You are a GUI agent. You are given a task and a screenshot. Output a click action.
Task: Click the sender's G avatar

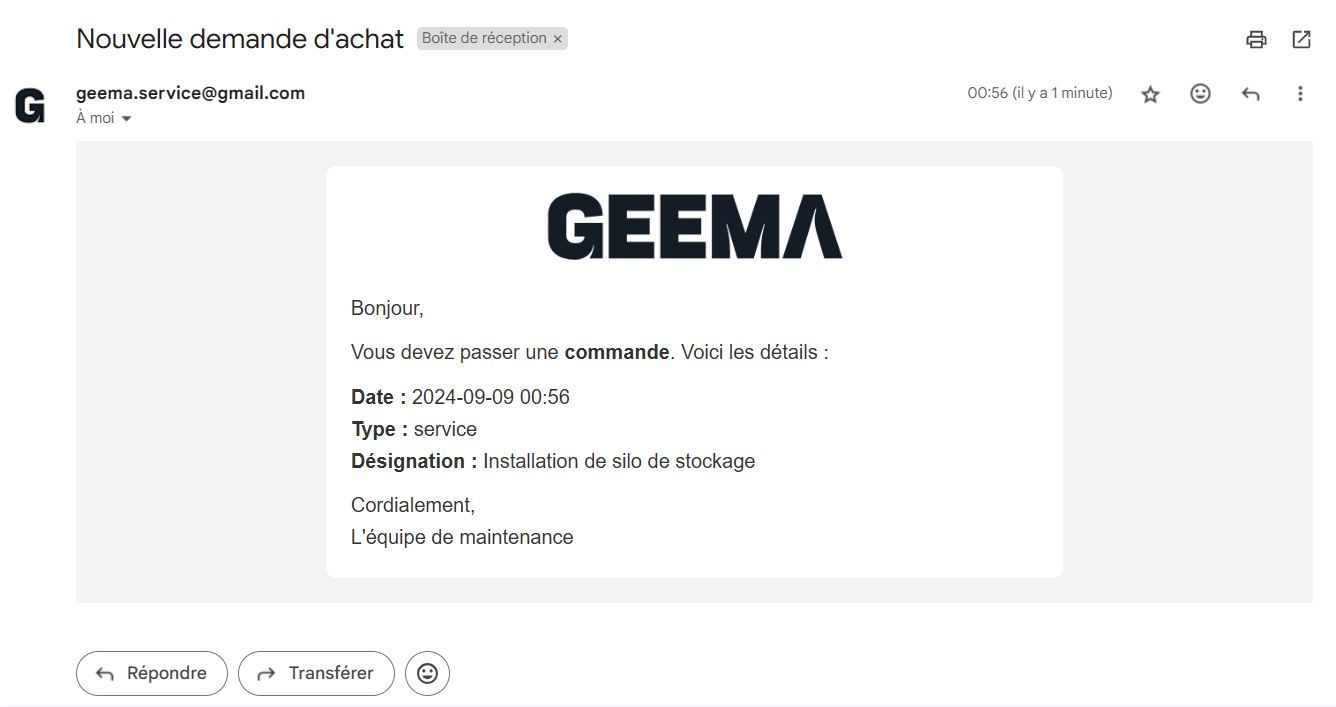(30, 105)
